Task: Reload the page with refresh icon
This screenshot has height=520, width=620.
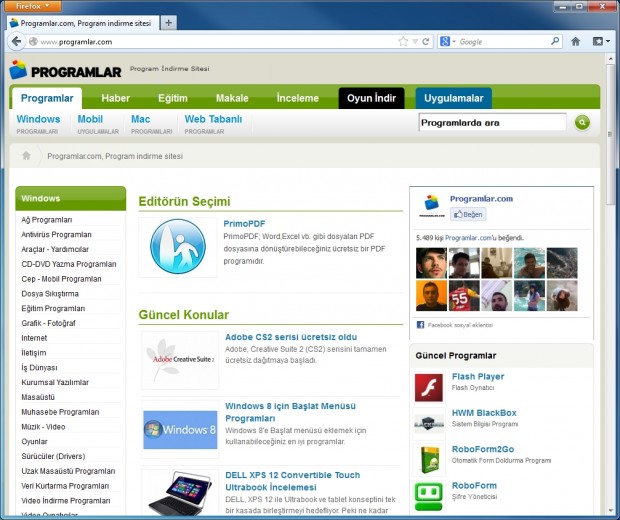Action: (x=426, y=42)
